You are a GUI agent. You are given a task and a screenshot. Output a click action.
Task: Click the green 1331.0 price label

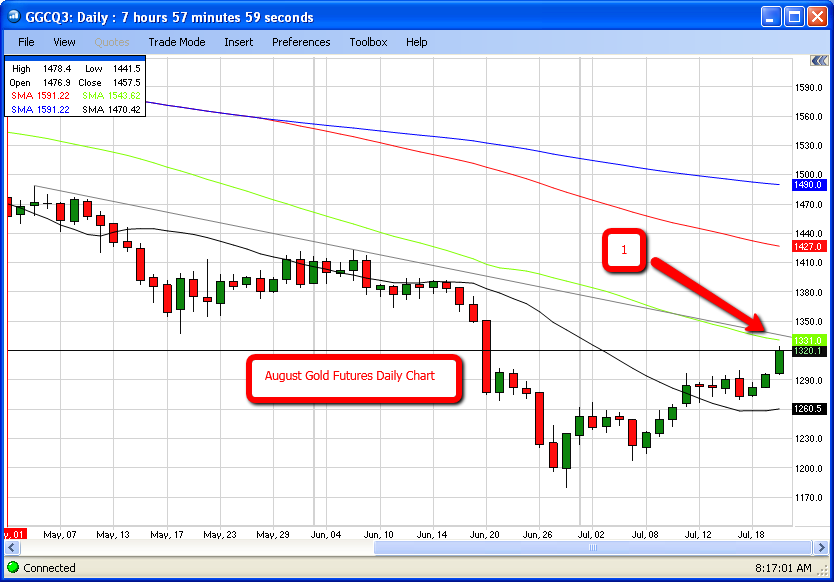click(x=808, y=340)
